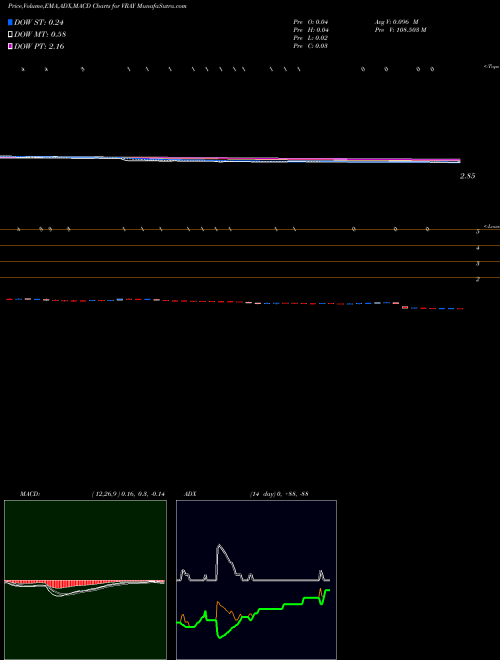Click the 'Pre L: 0.02' value
The width and height of the screenshot is (500, 660).
[x=311, y=38]
